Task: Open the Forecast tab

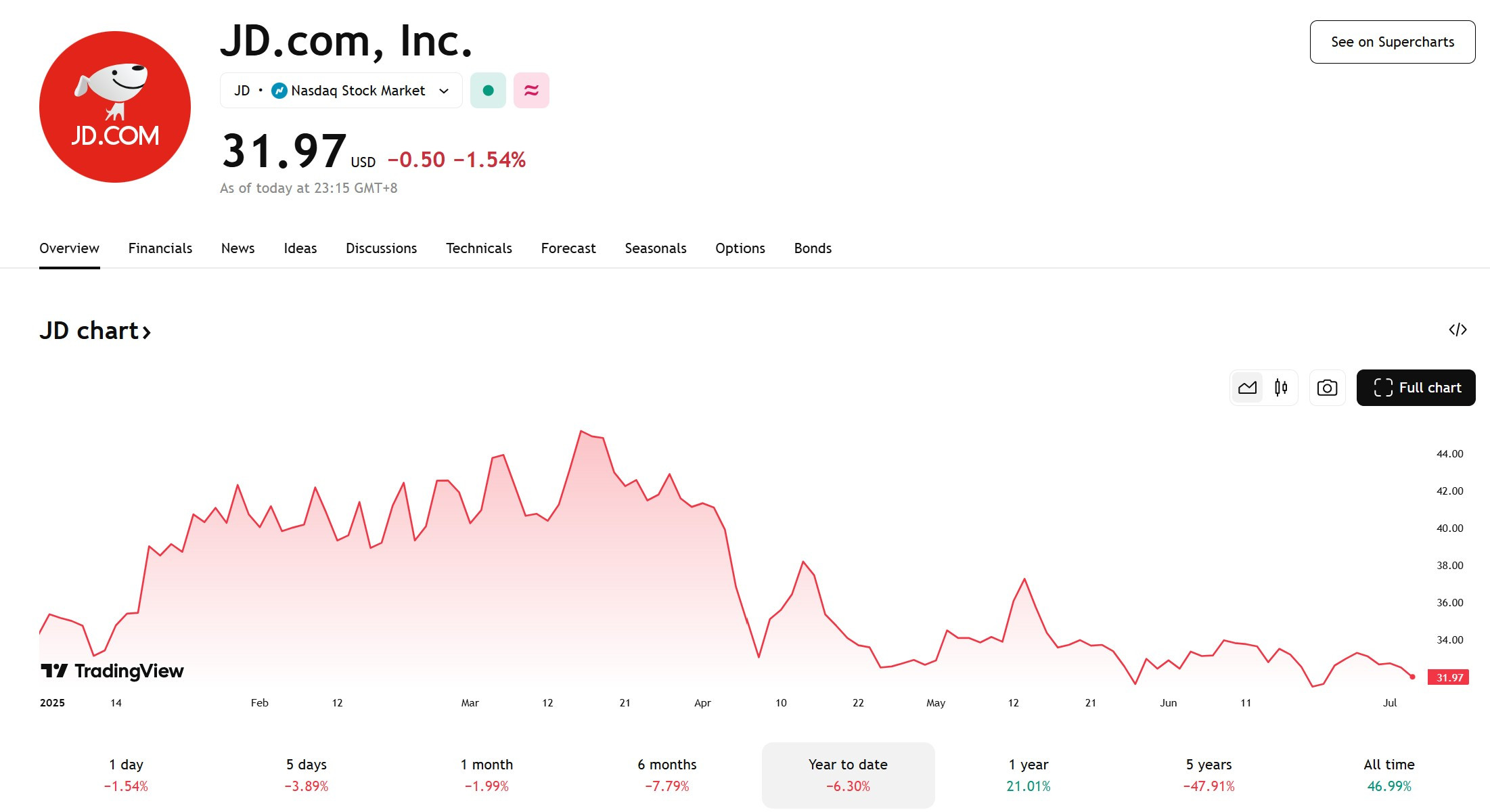Action: coord(568,248)
